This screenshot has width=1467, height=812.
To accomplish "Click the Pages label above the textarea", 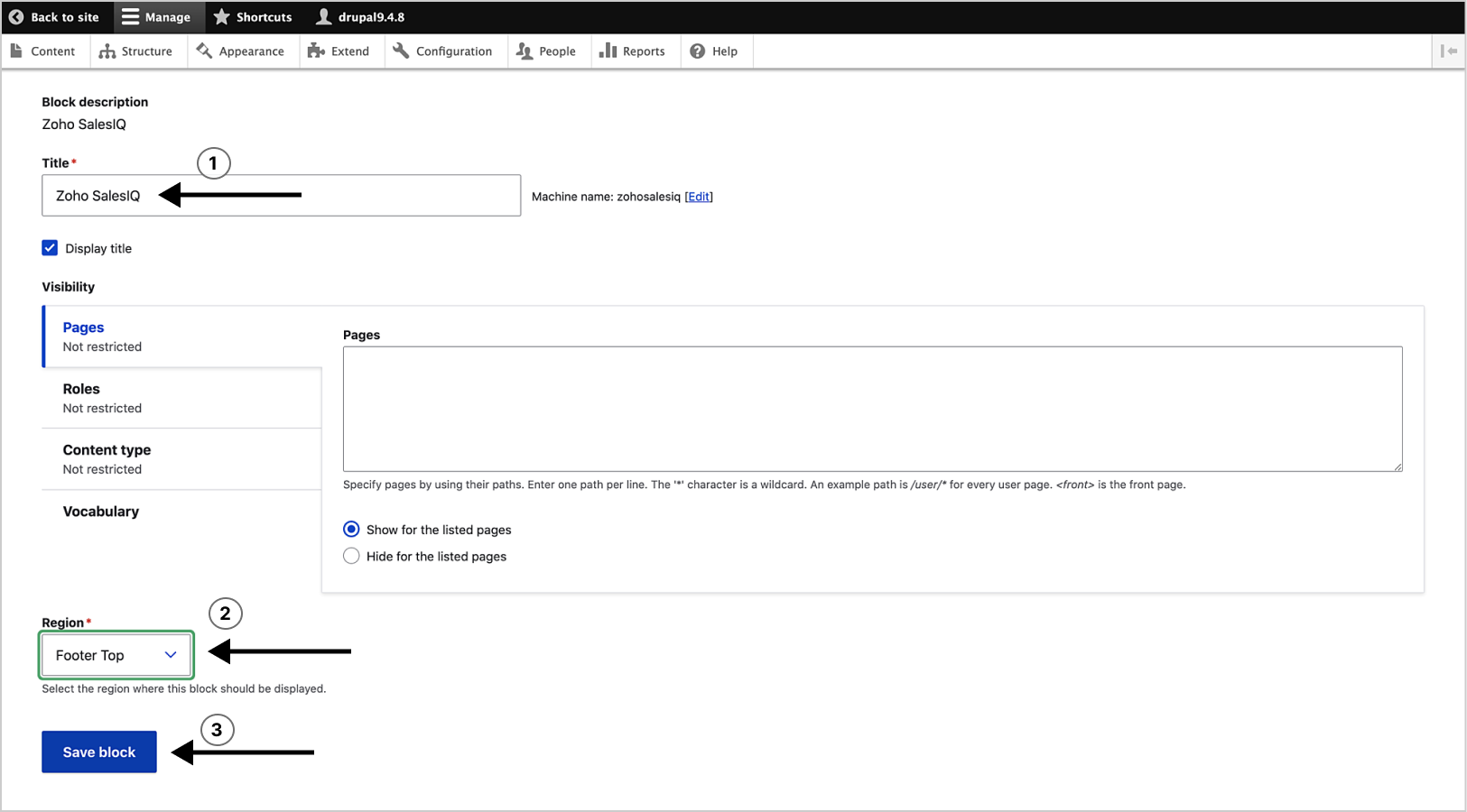I will coord(361,335).
